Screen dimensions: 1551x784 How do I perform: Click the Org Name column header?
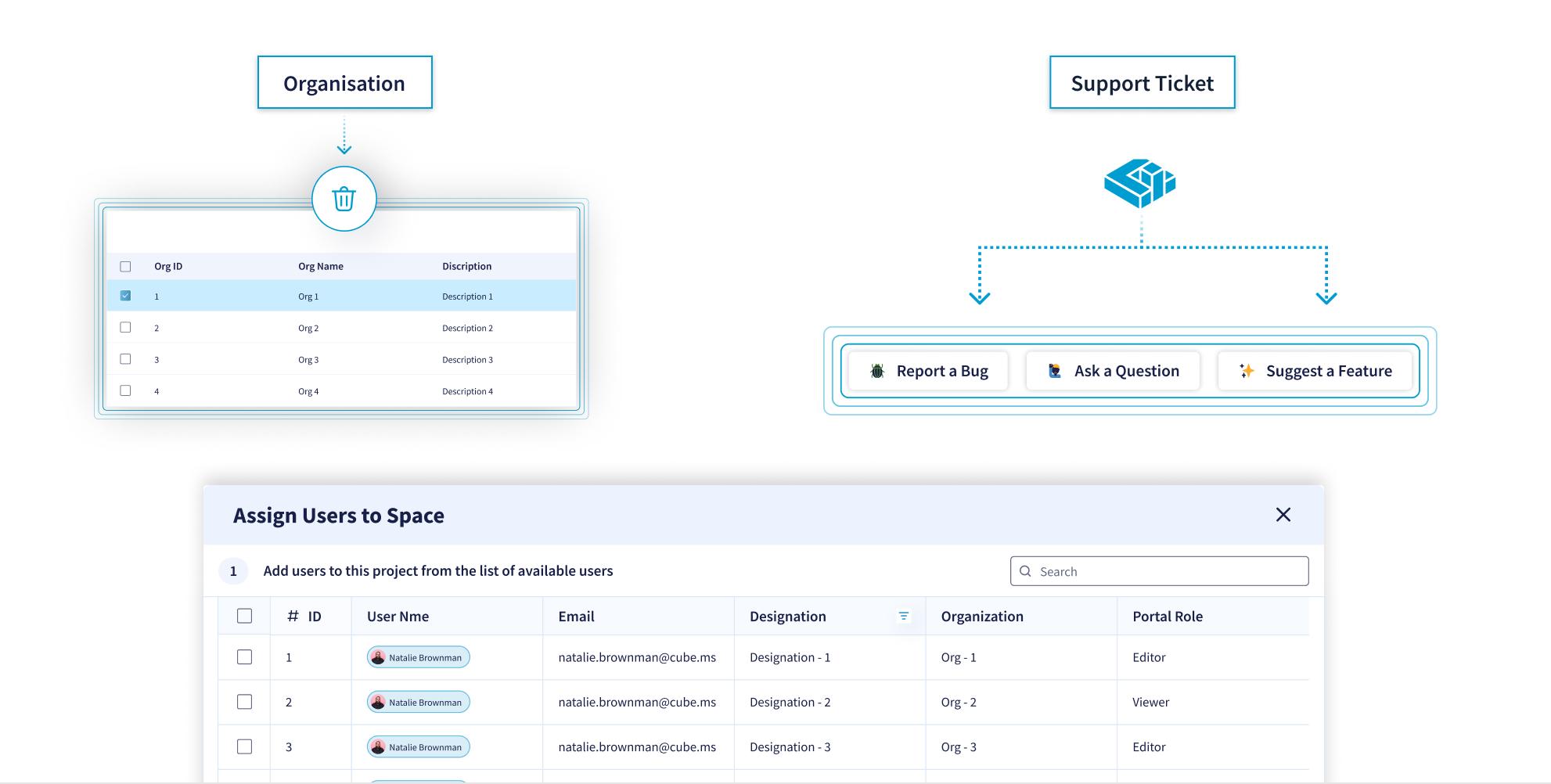click(321, 266)
